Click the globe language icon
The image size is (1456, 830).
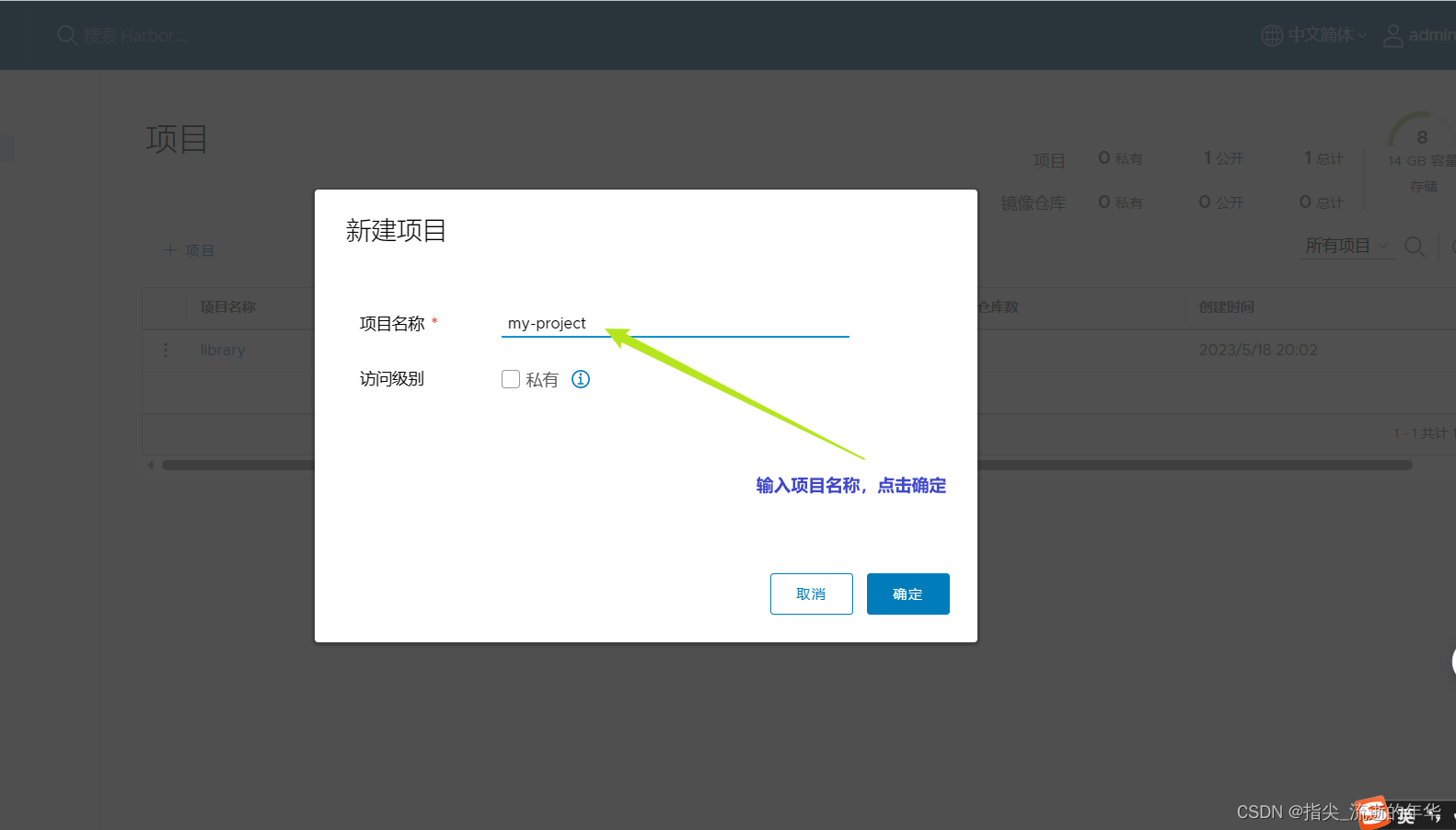[x=1272, y=35]
